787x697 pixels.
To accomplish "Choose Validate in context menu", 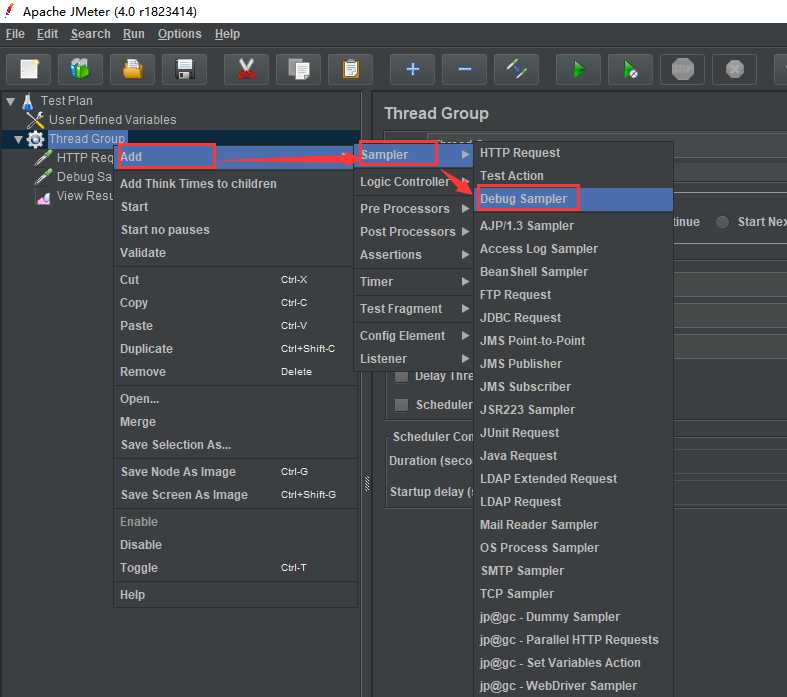I will (235, 253).
